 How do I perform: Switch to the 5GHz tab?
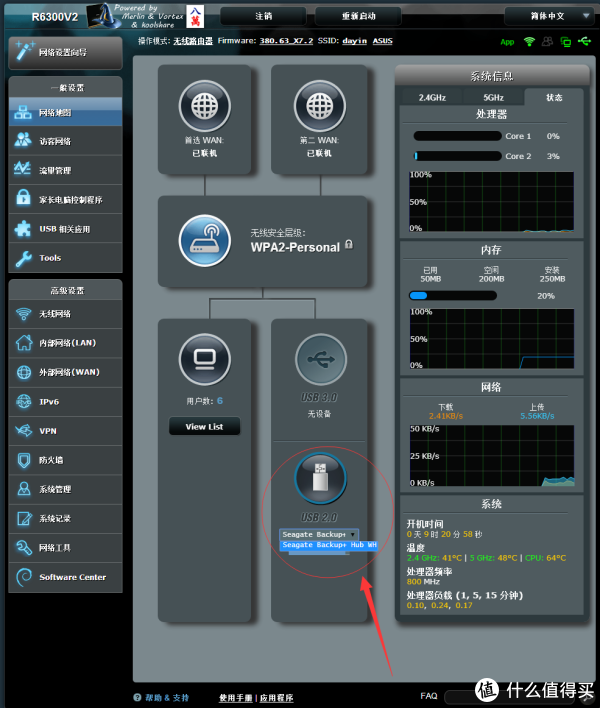coord(493,97)
